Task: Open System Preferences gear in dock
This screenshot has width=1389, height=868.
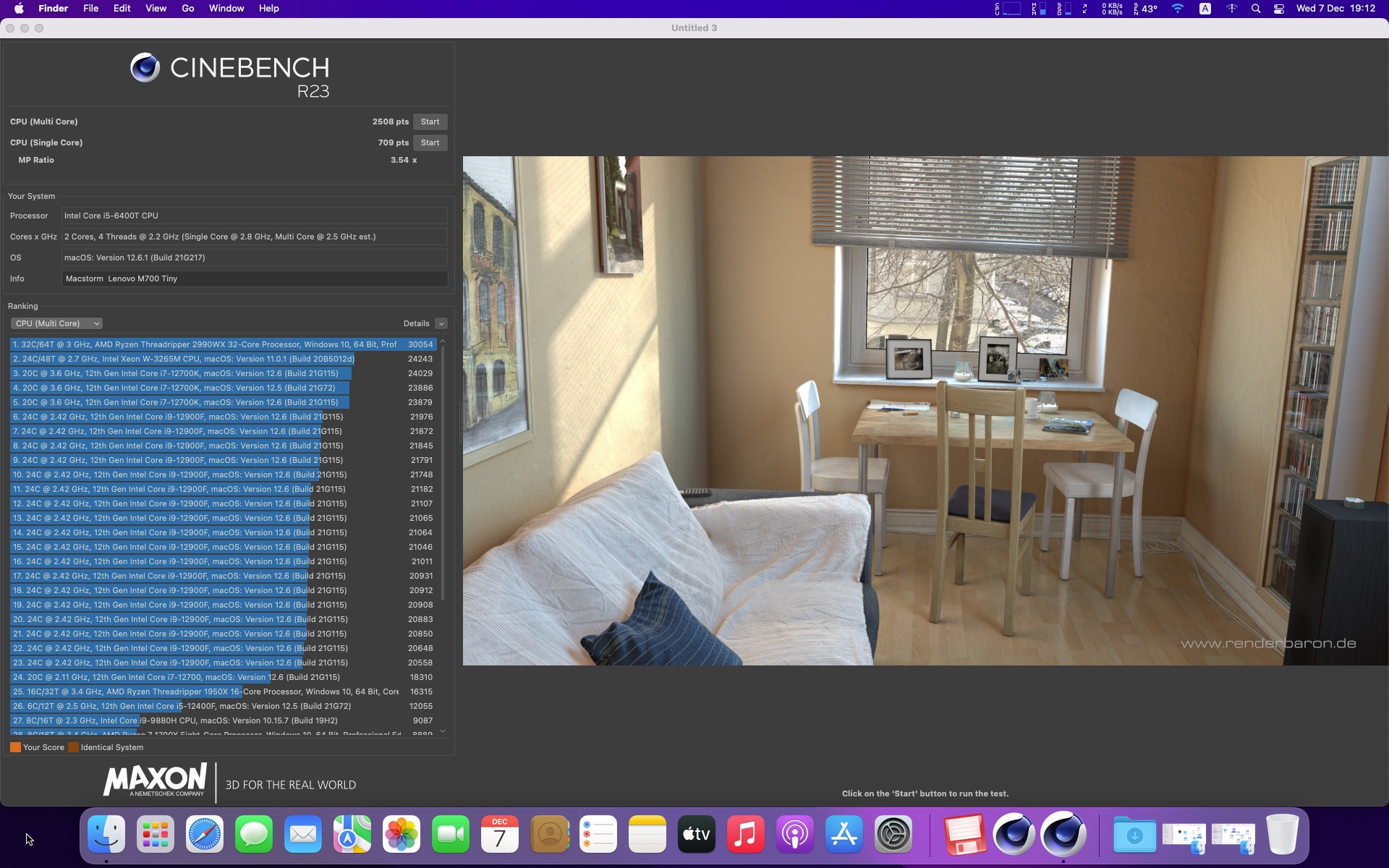Action: point(893,835)
